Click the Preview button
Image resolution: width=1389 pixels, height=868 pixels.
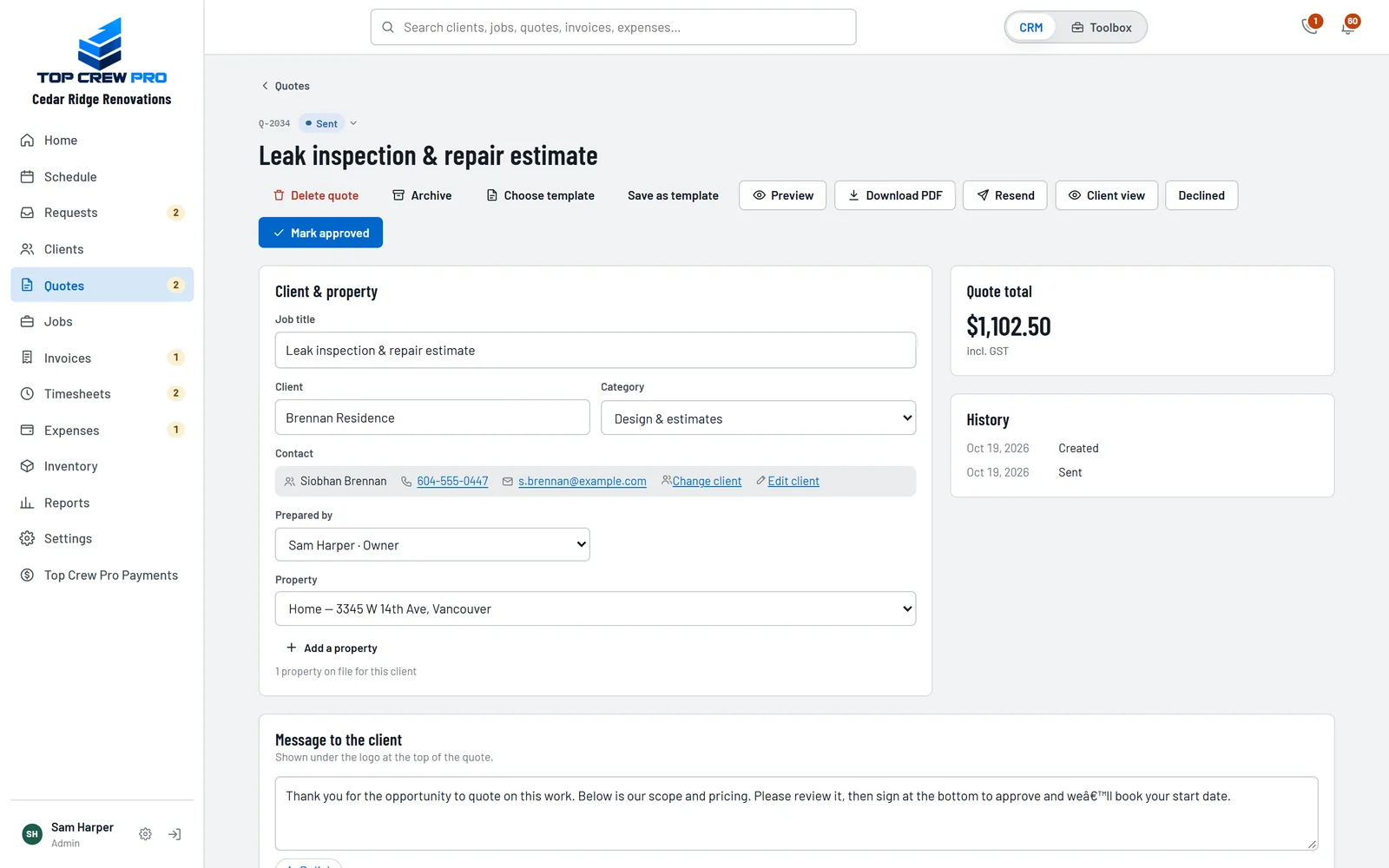783,195
